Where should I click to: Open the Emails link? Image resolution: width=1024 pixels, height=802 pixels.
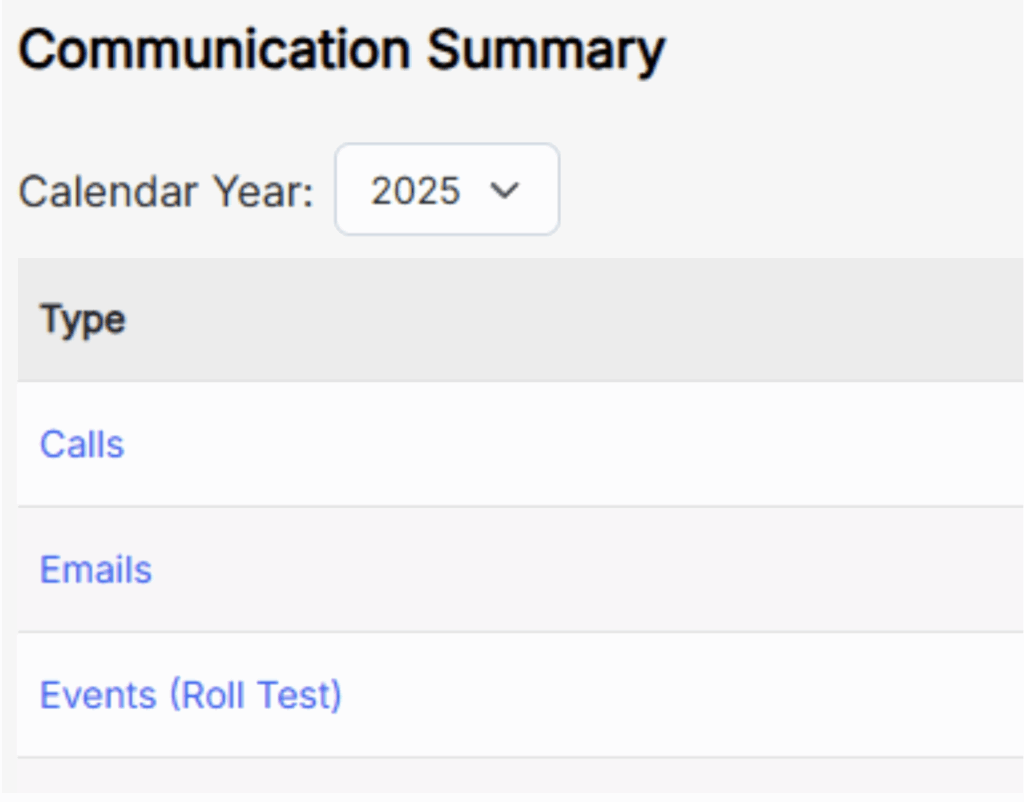[96, 570]
